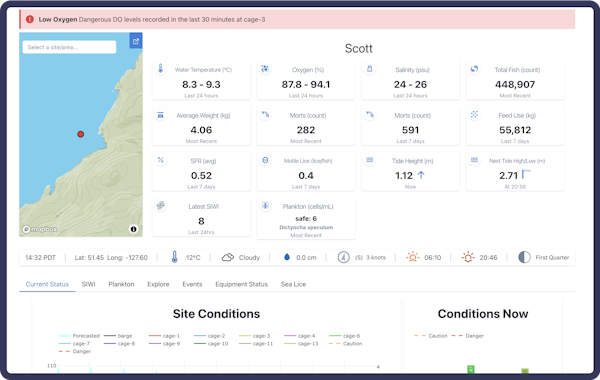The height and width of the screenshot is (380, 600).
Task: Click the Average Weight scale icon
Action: point(161,114)
